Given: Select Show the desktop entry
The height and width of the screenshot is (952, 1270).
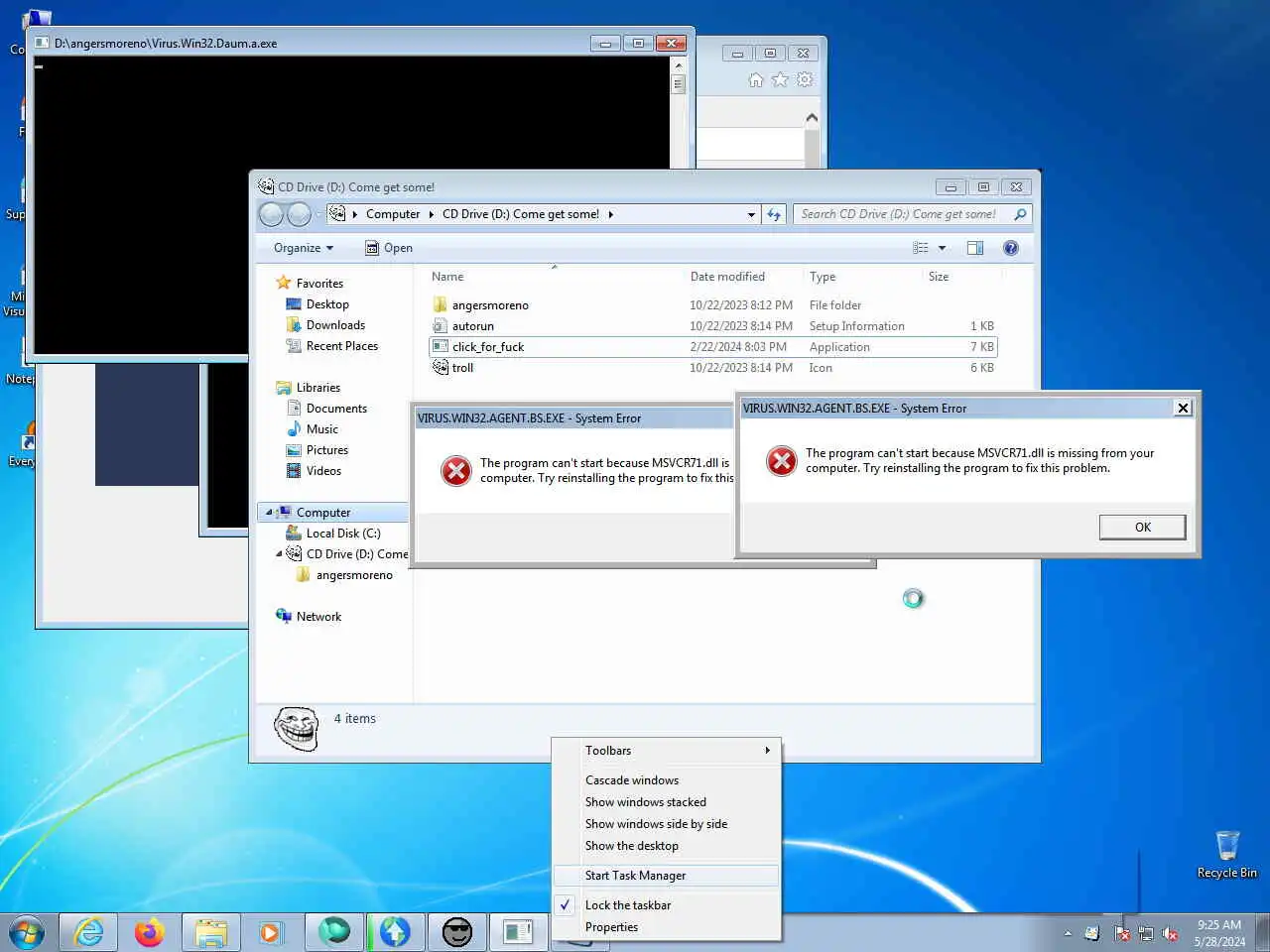Looking at the screenshot, I should pyautogui.click(x=667, y=846).
